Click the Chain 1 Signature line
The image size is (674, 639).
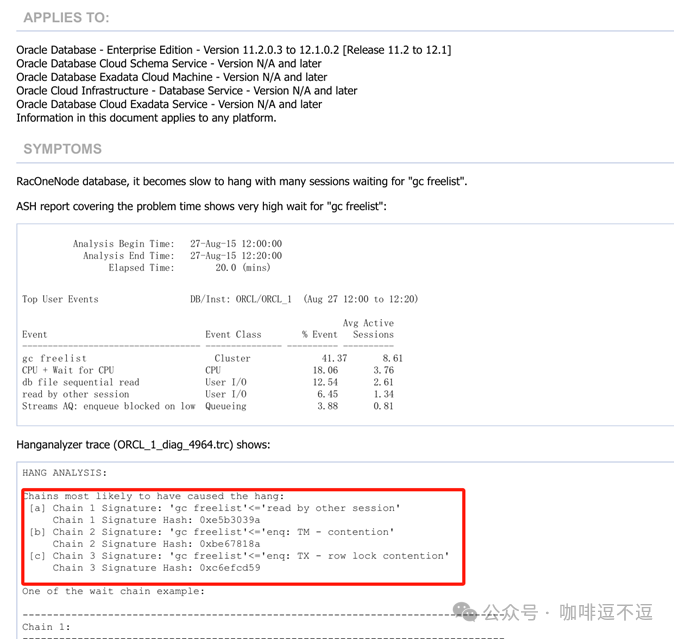click(x=215, y=508)
